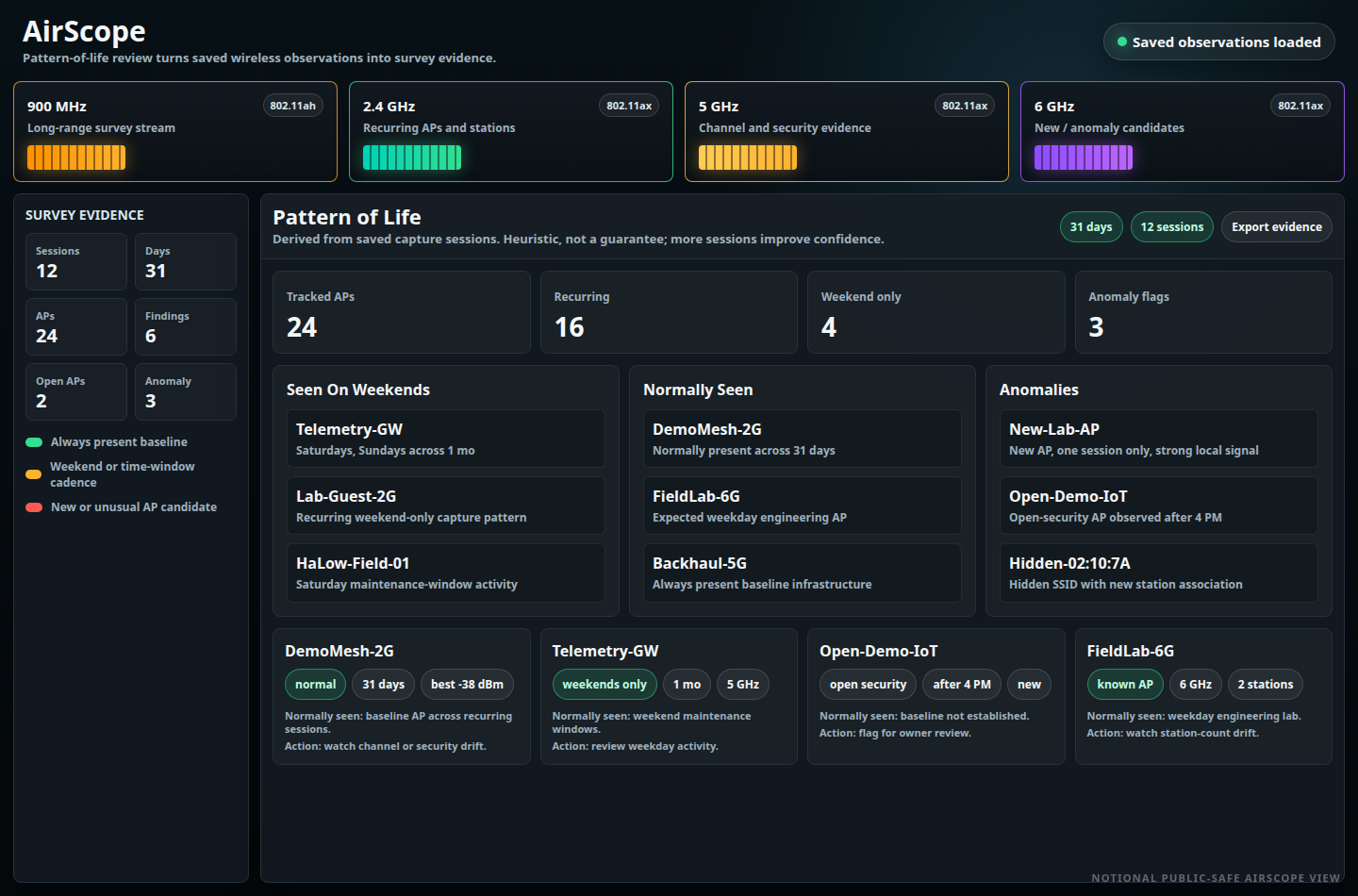Click the open security tag

[868, 685]
